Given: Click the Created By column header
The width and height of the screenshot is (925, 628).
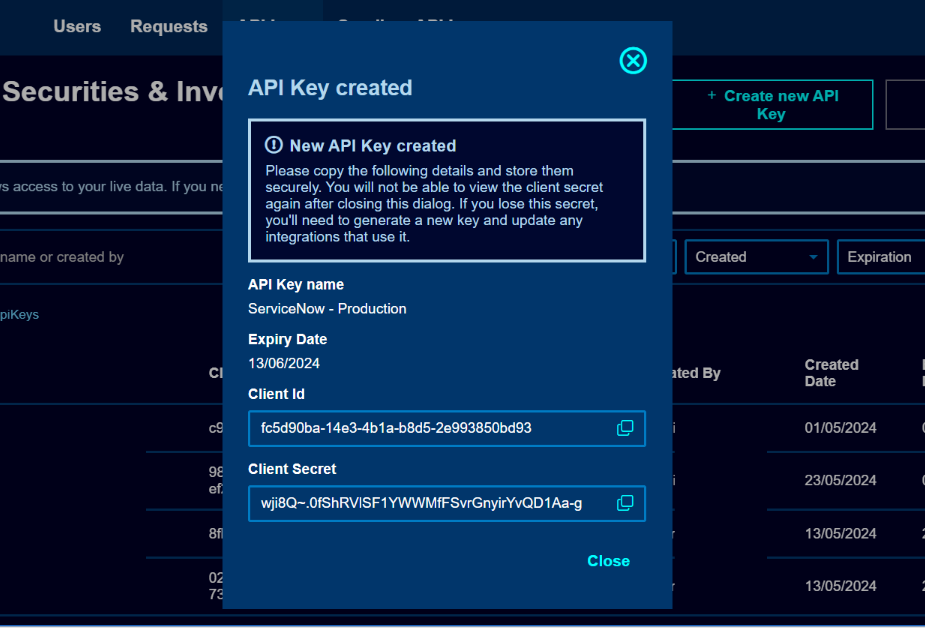Looking at the screenshot, I should 700,373.
